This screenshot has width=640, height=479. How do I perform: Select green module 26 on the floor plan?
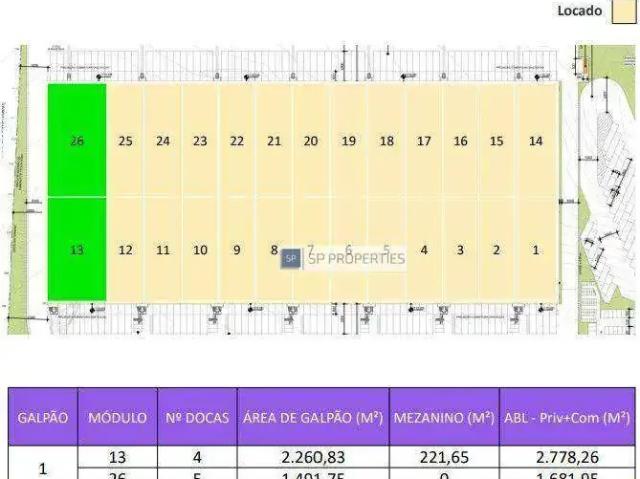pyautogui.click(x=77, y=140)
